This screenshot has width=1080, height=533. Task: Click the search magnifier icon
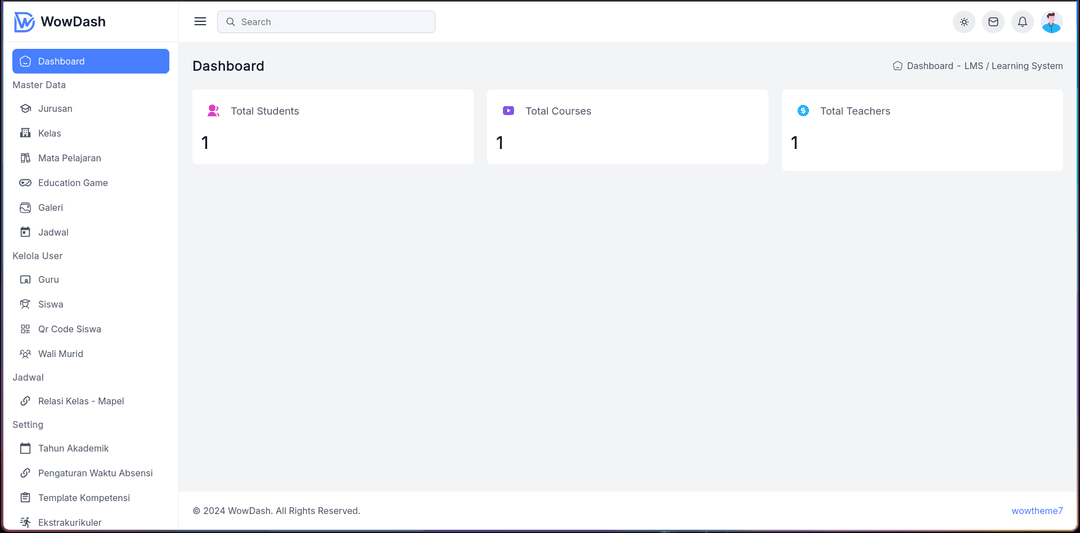point(231,22)
